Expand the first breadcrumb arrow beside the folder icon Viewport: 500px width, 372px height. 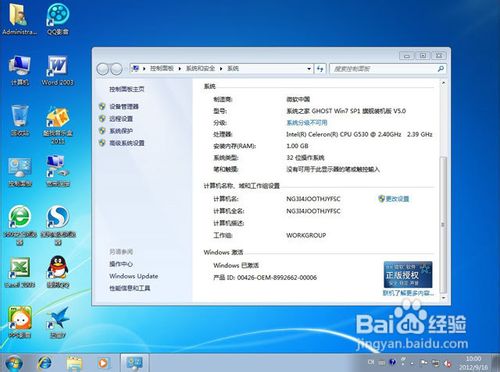pos(144,69)
